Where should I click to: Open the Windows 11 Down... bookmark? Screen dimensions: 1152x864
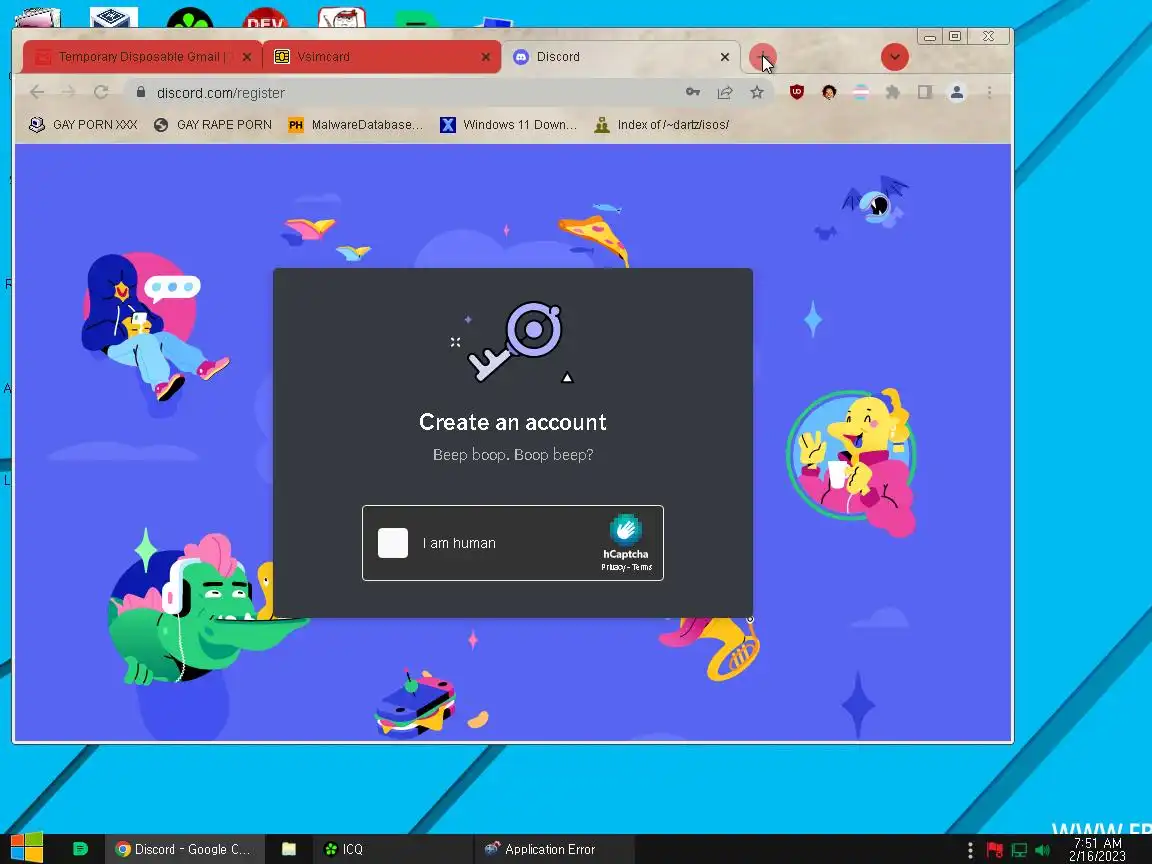pos(508,125)
